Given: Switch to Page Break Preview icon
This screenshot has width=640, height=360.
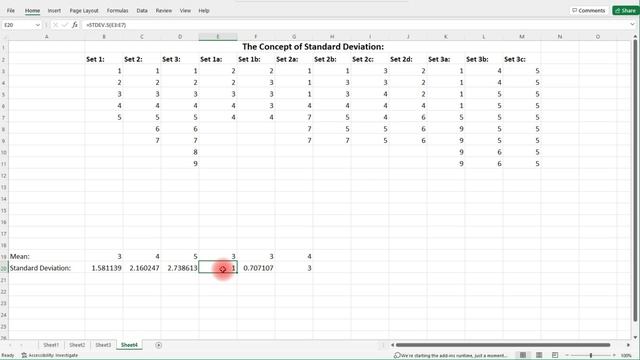Looking at the screenshot, I should click(x=555, y=355).
